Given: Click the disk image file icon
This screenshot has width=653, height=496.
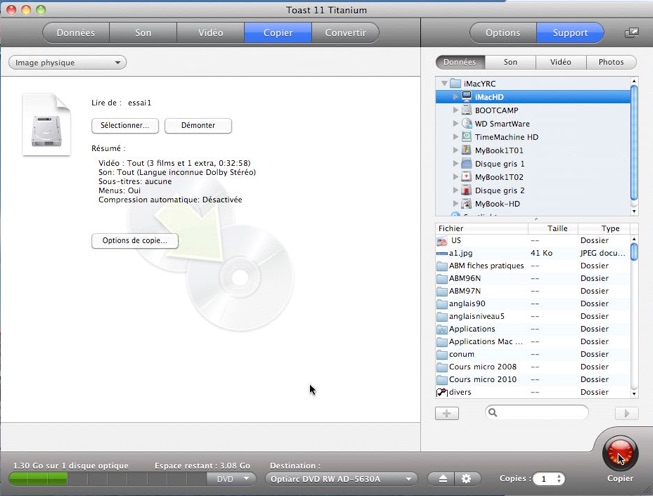Looking at the screenshot, I should click(47, 125).
